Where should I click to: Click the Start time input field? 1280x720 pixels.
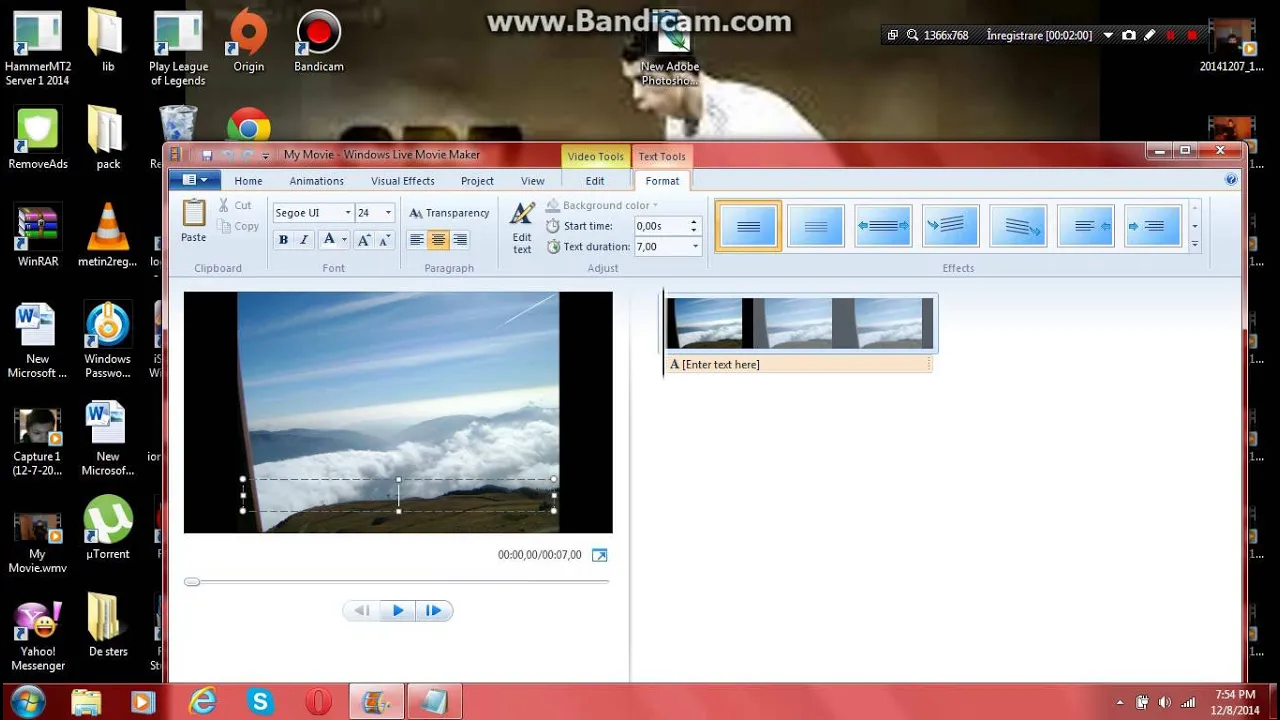click(661, 226)
